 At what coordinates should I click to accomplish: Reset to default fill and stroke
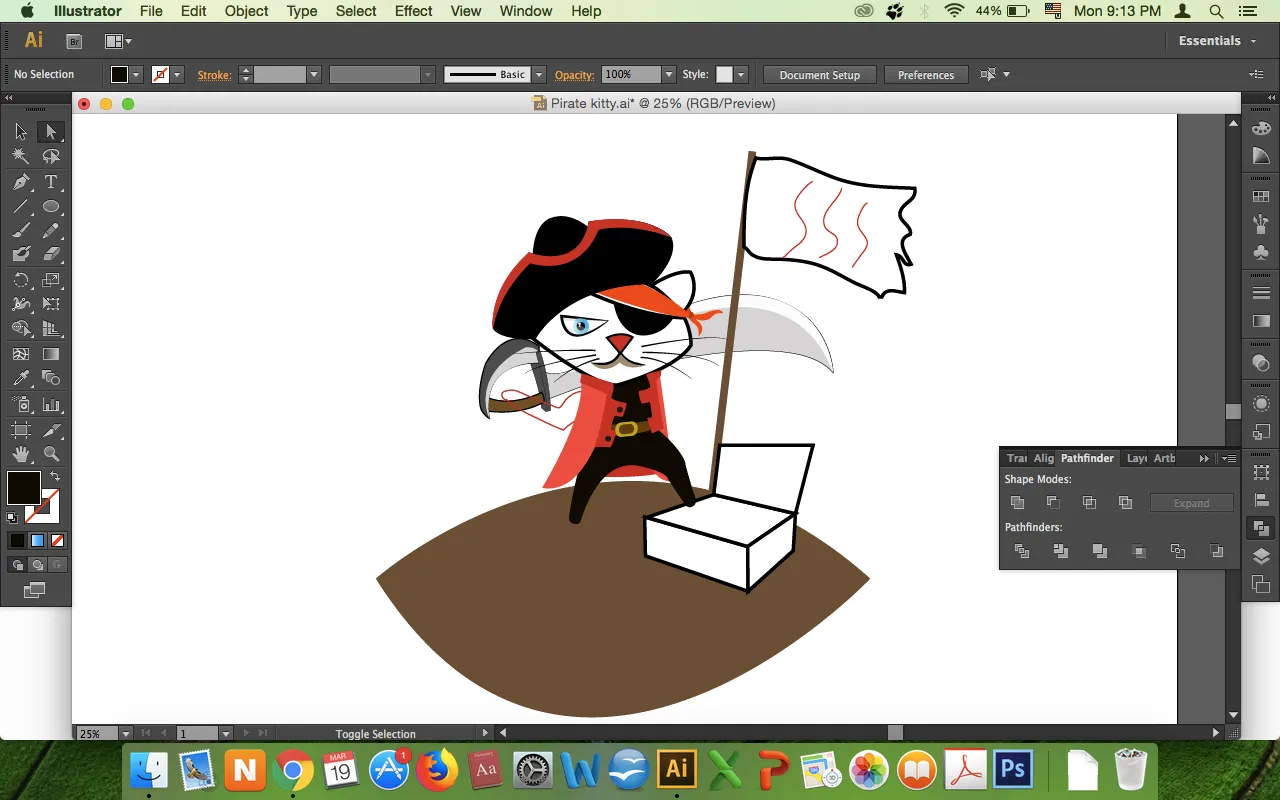point(12,518)
